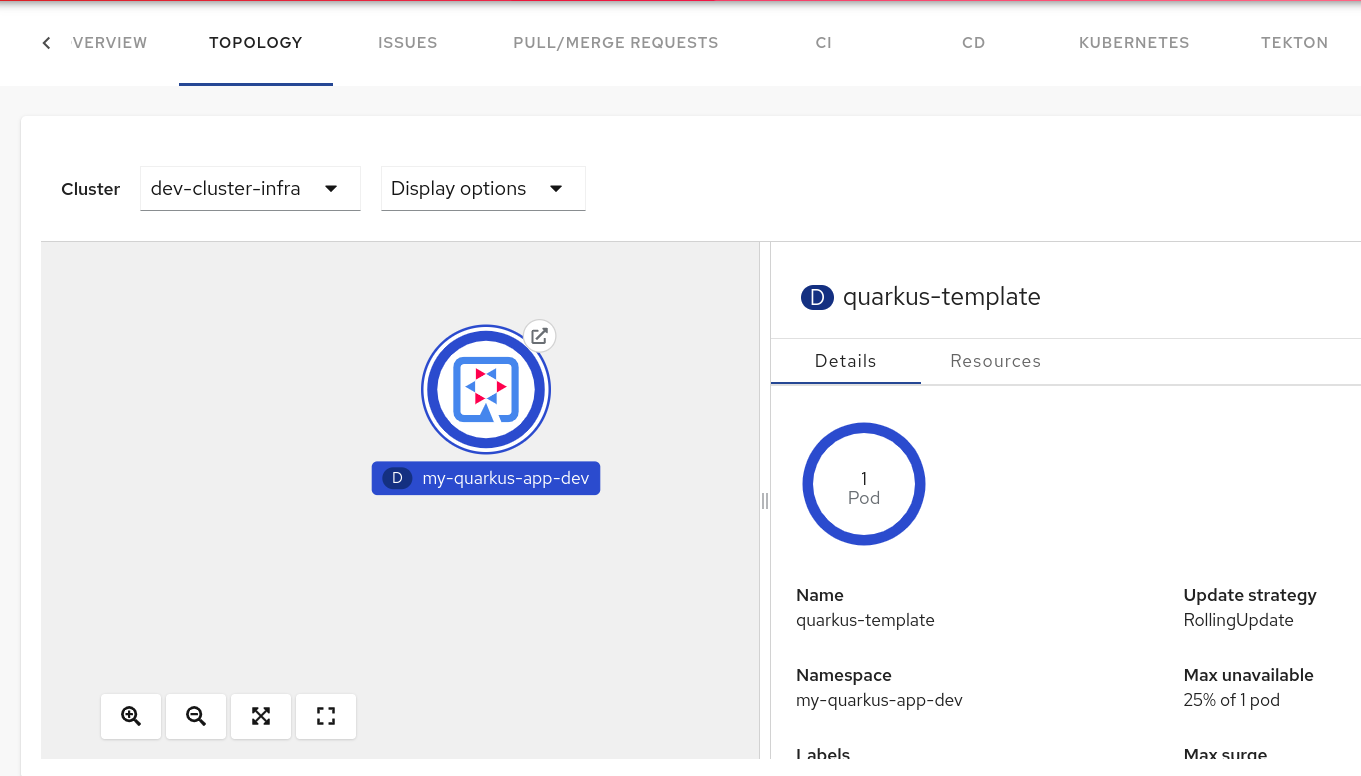Viewport: 1361px width, 776px height.
Task: Click the 25% of 1 pod value
Action: tap(1231, 700)
